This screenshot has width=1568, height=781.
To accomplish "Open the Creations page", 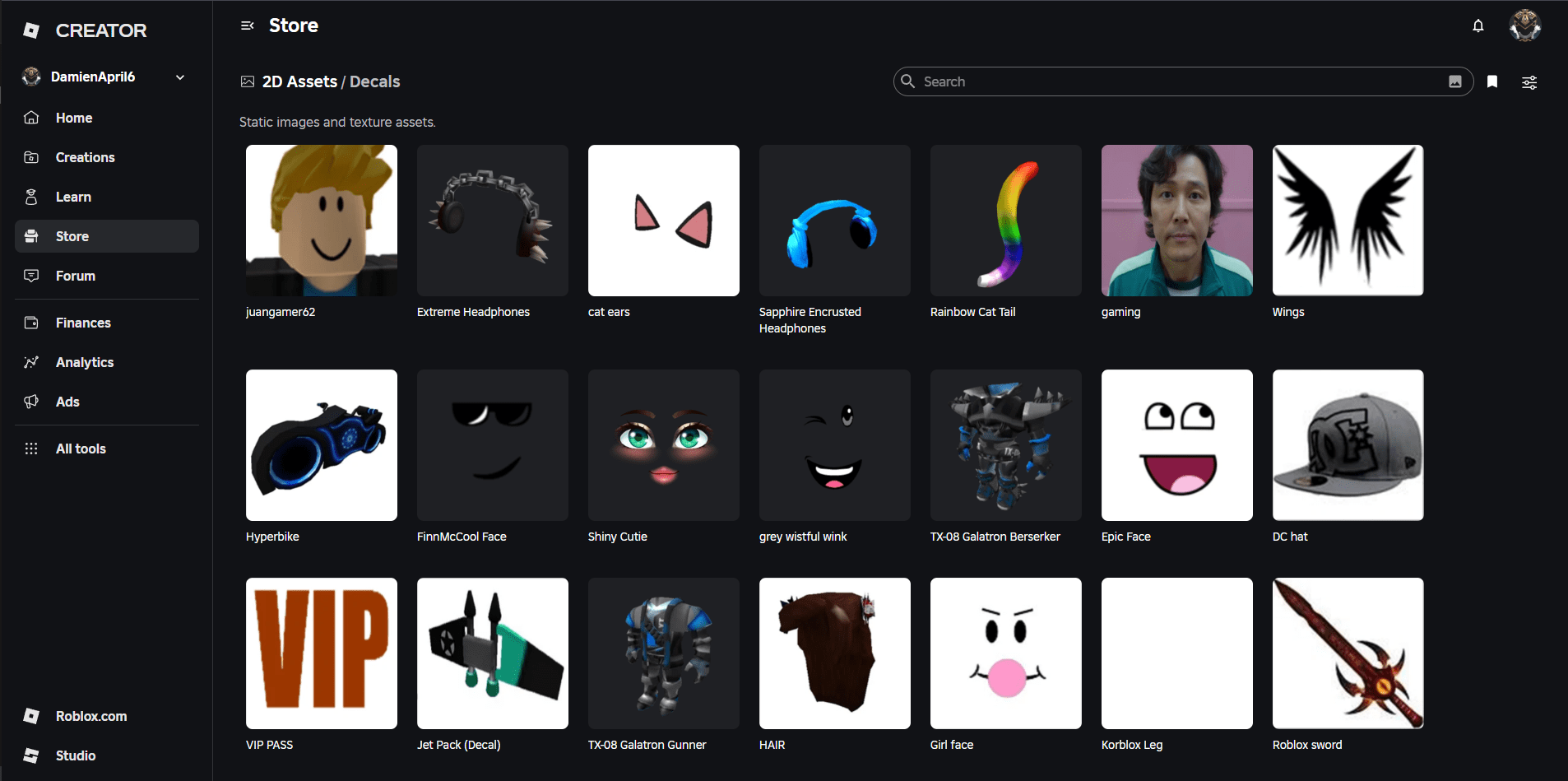I will pyautogui.click(x=85, y=157).
